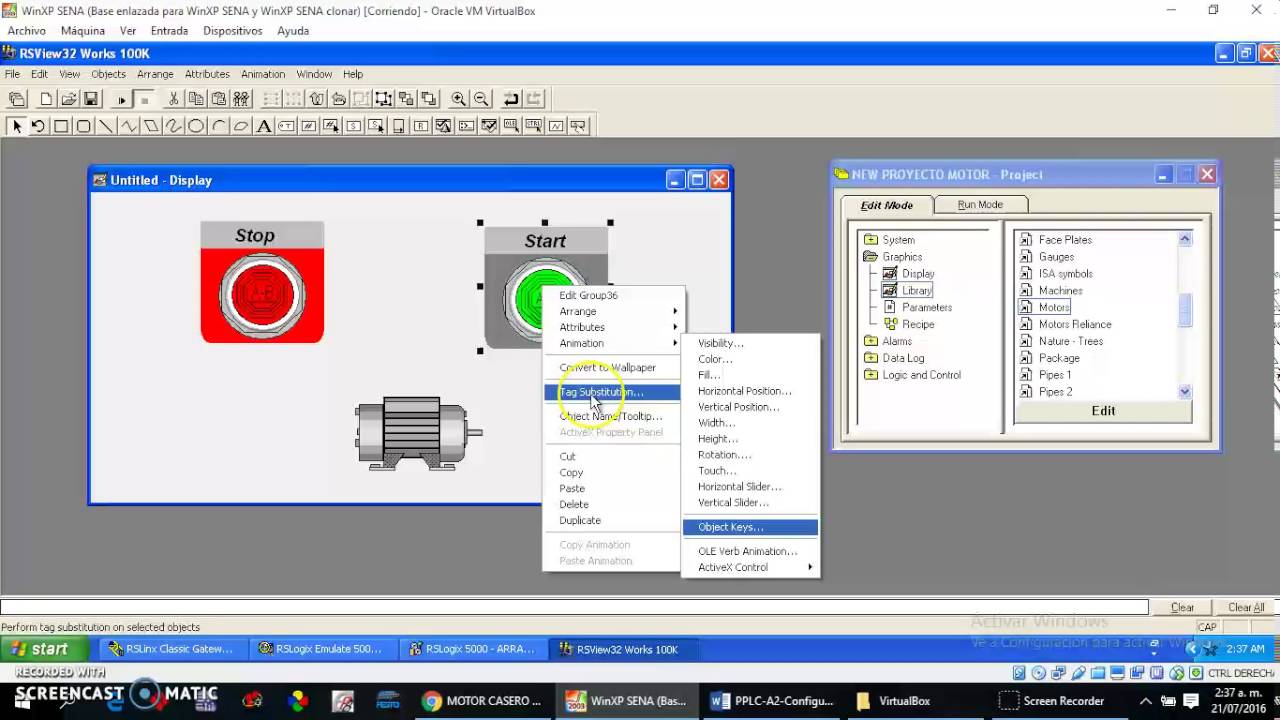Click the Copy icon in the toolbar
Image resolution: width=1280 pixels, height=720 pixels.
pyautogui.click(x=196, y=99)
